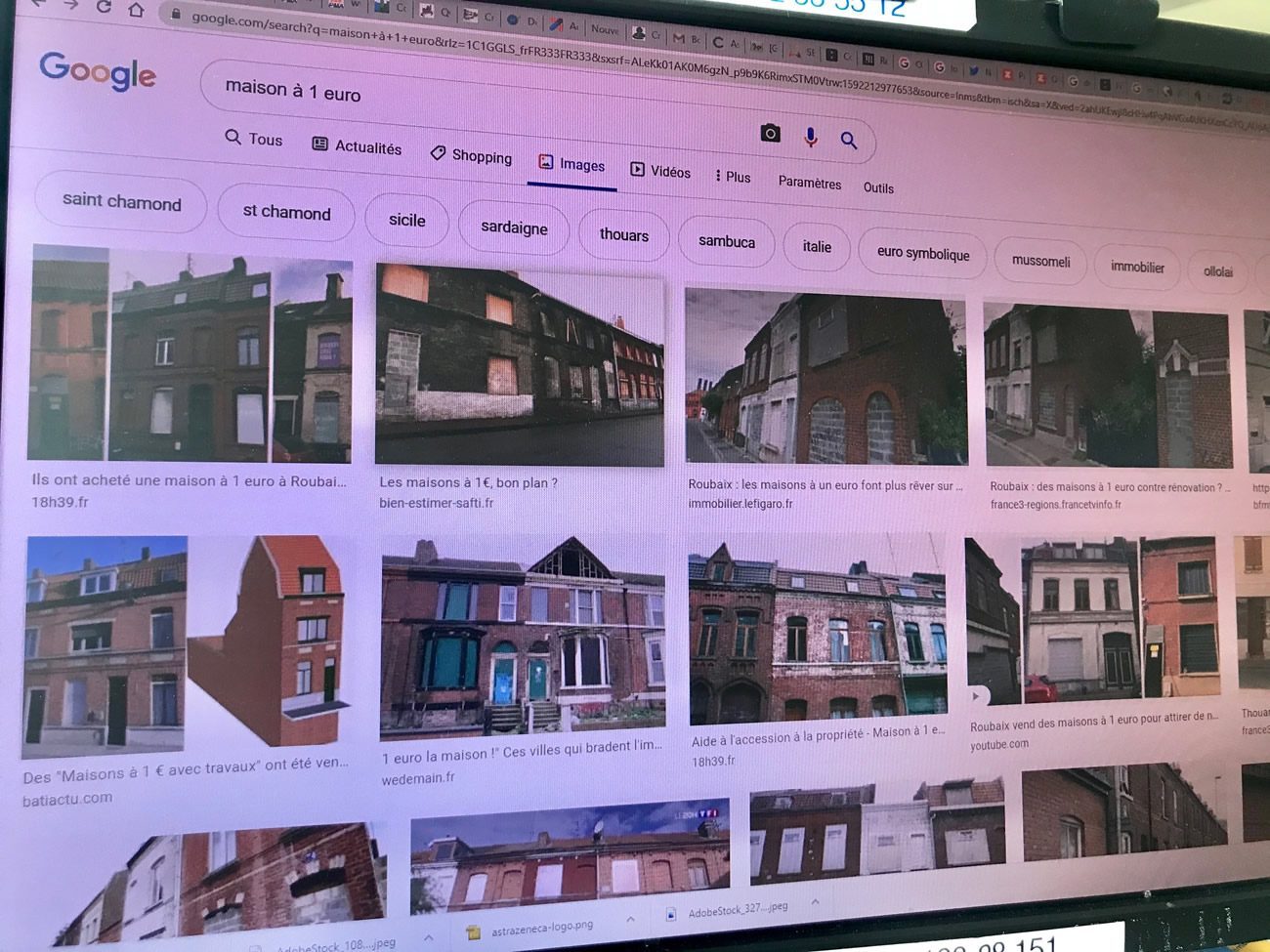Click the browser reload icon

(104, 7)
